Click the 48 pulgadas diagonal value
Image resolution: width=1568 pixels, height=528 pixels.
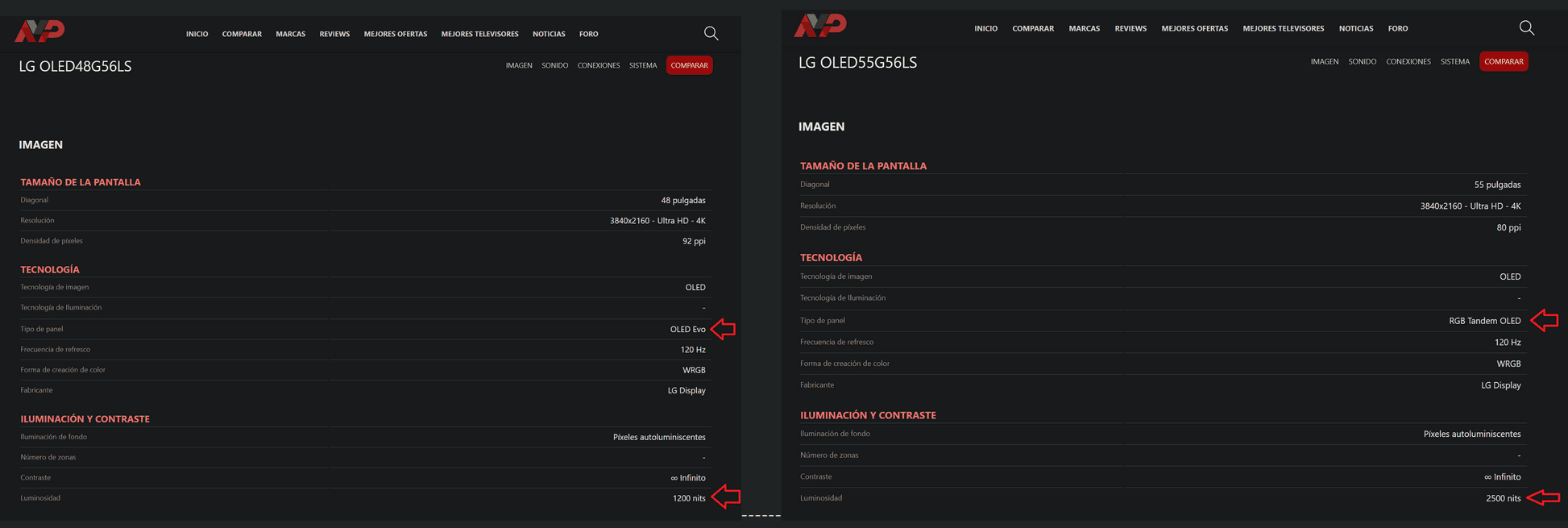(683, 200)
